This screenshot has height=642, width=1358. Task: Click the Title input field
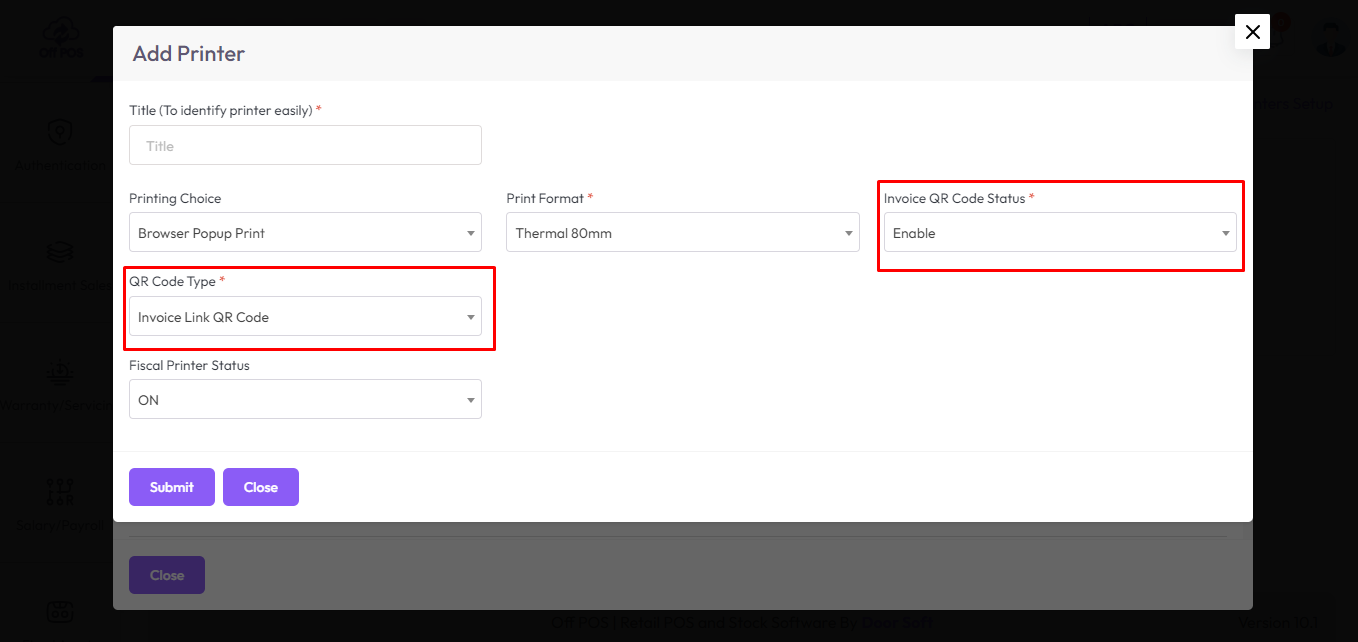305,145
